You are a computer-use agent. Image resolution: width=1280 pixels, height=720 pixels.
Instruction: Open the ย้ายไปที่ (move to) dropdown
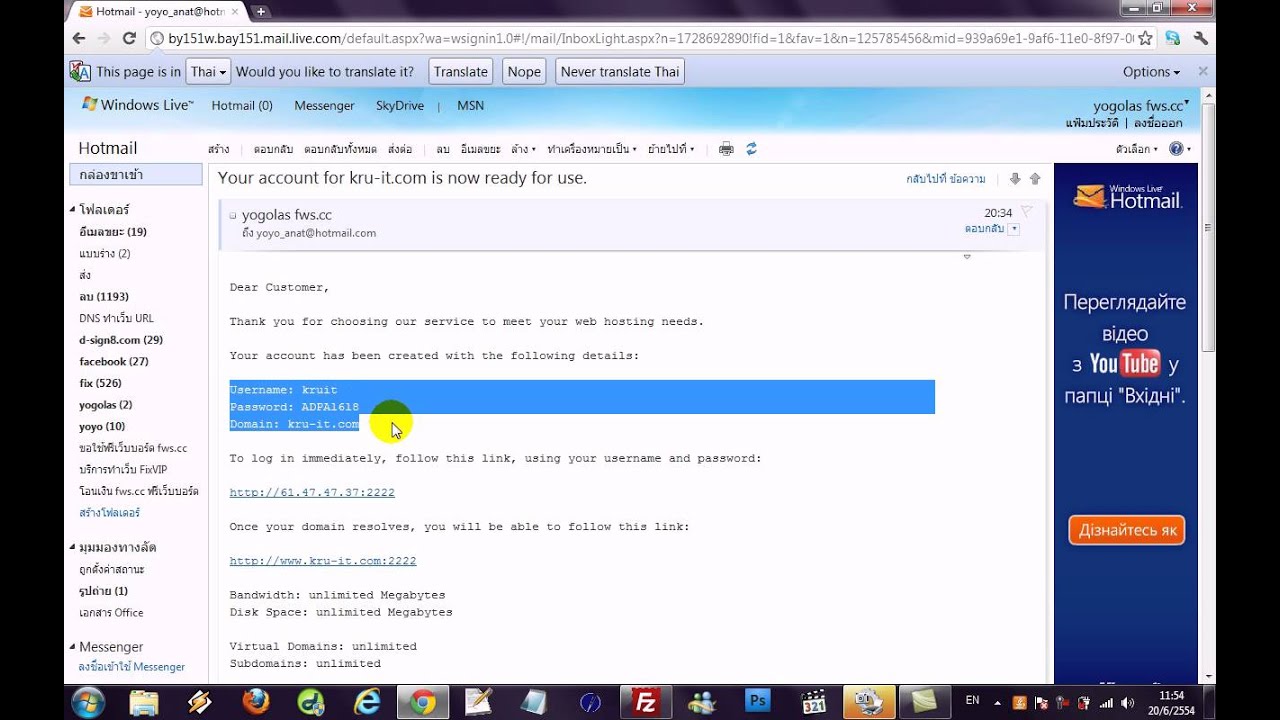[671, 149]
